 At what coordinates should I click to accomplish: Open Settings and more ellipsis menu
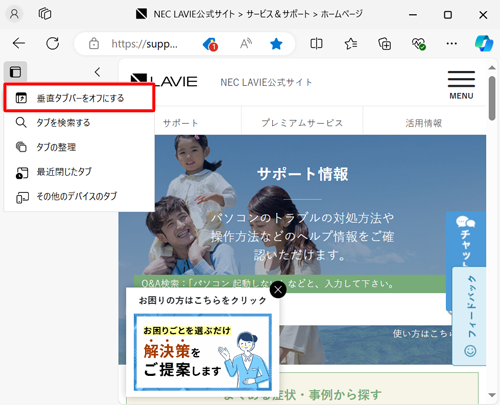point(452,43)
